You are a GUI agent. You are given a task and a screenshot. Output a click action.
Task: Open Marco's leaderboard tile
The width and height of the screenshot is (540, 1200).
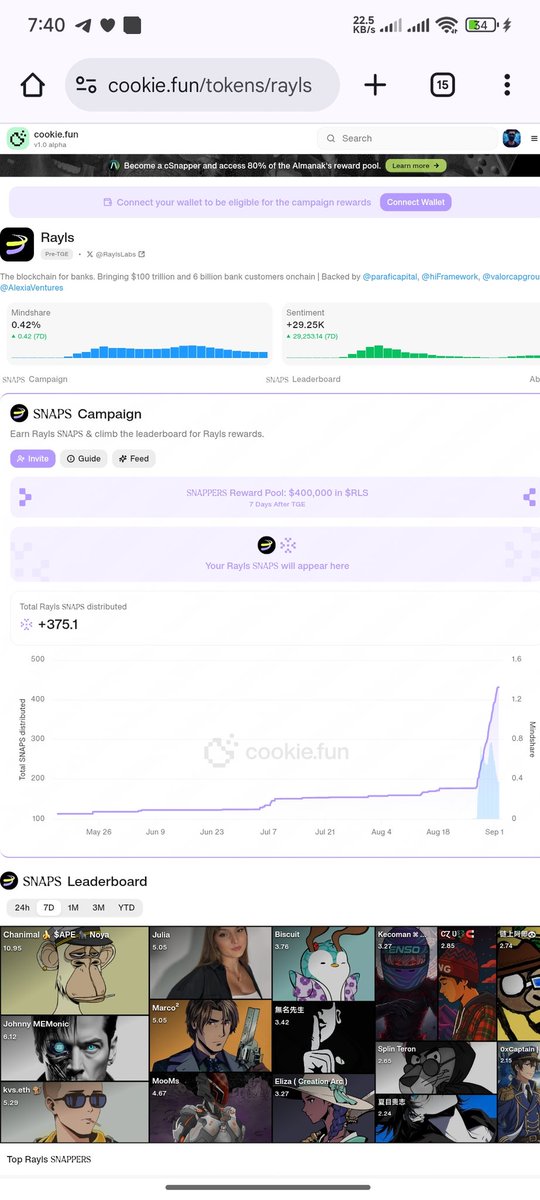[210, 1037]
